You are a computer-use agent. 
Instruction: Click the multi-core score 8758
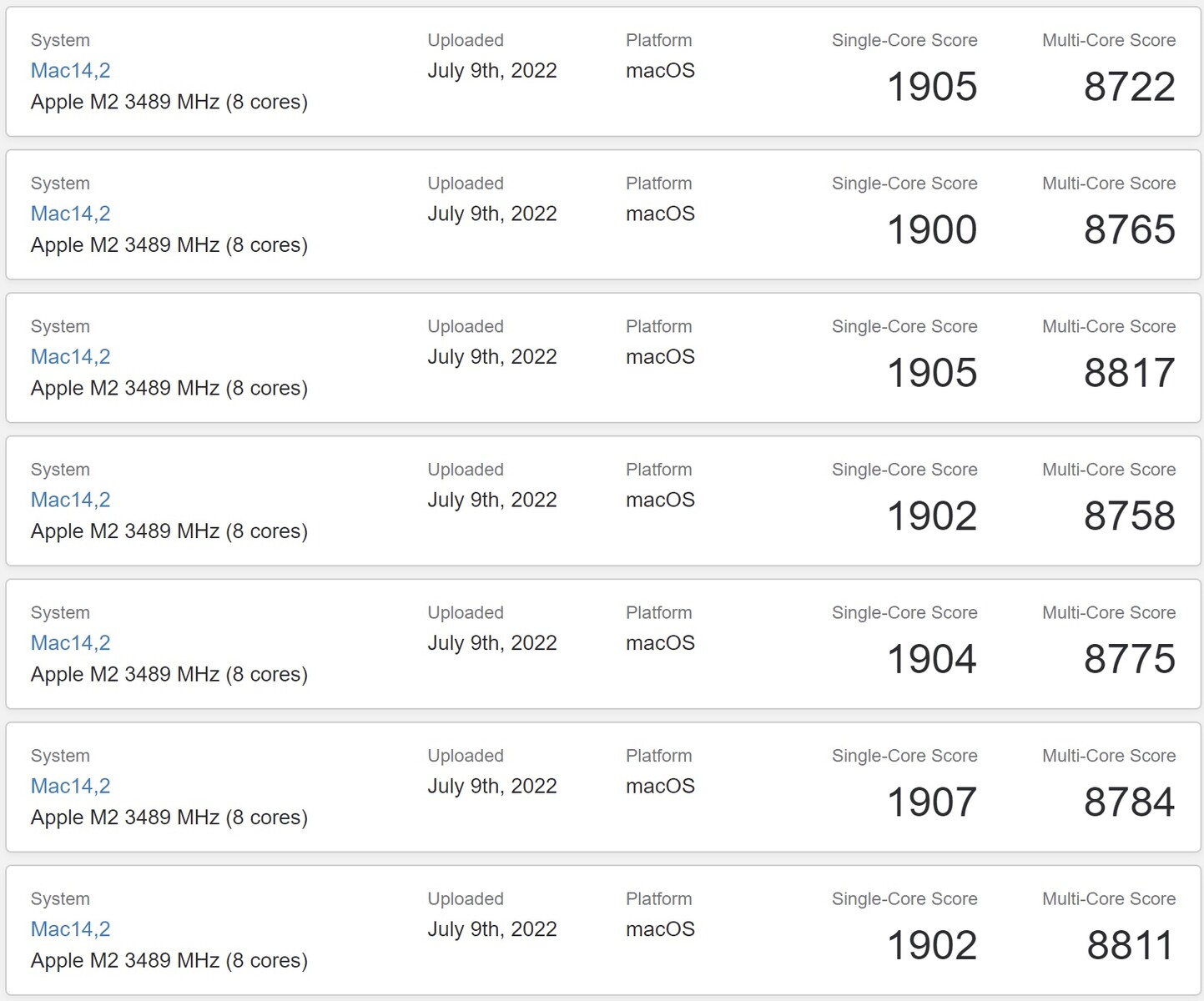[x=1130, y=516]
